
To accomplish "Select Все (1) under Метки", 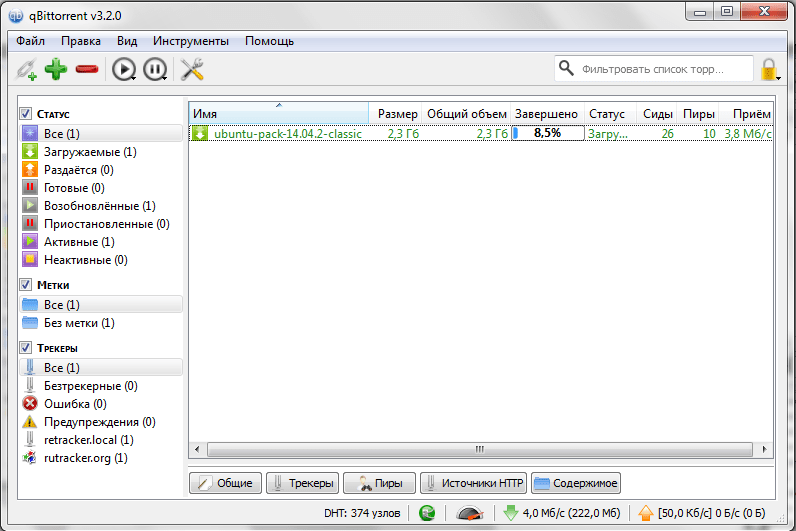I will pyautogui.click(x=102, y=305).
